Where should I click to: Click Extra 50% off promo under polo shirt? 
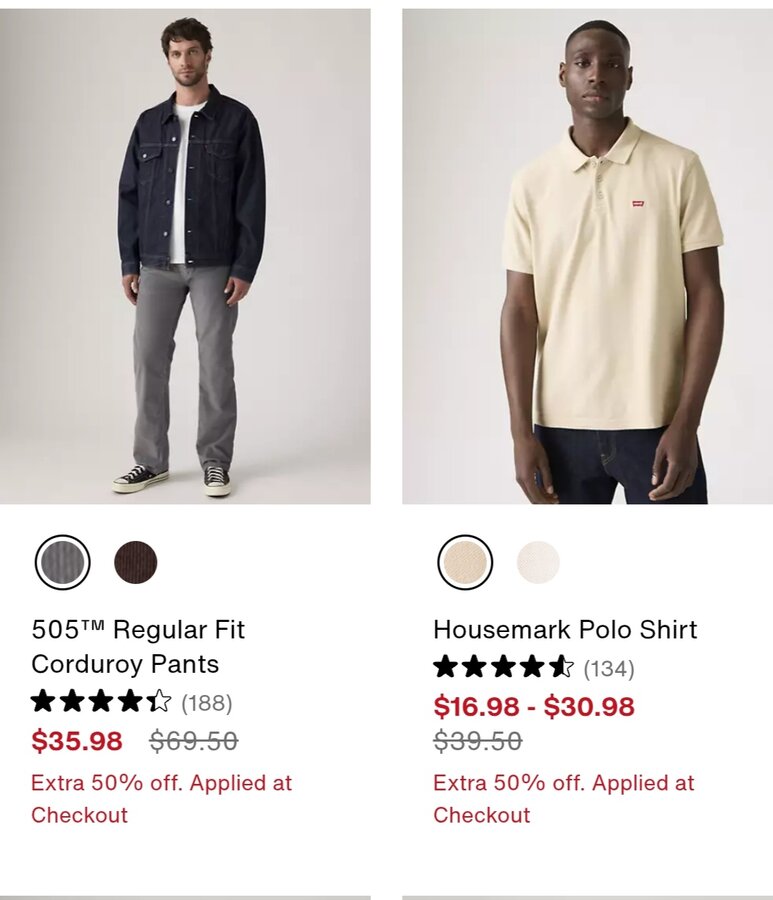564,798
